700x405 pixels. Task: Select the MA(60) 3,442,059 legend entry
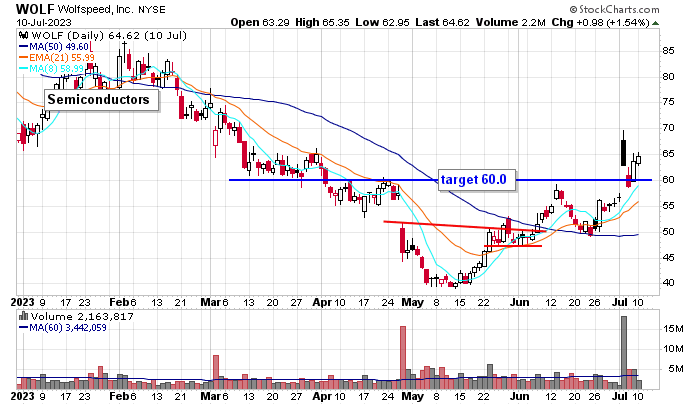(62, 328)
